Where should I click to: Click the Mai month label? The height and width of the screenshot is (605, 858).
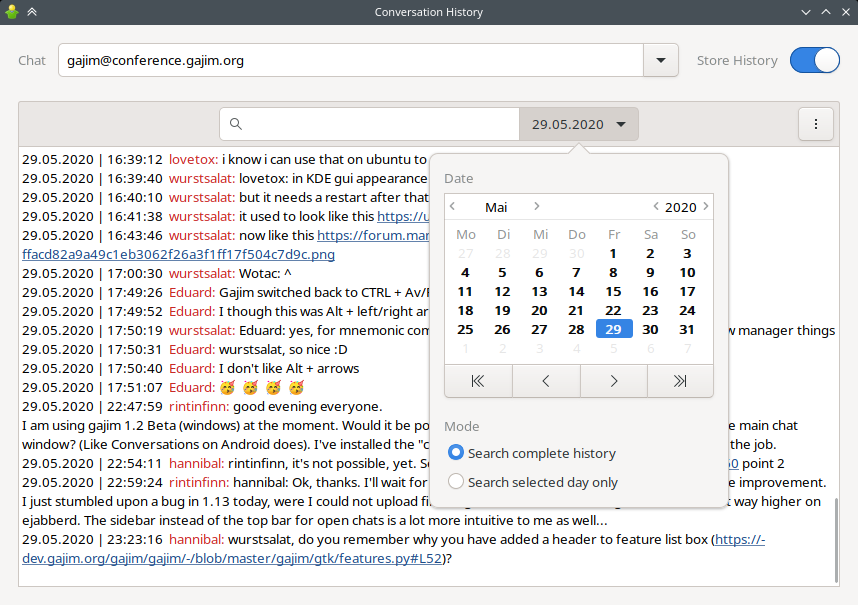(x=496, y=207)
